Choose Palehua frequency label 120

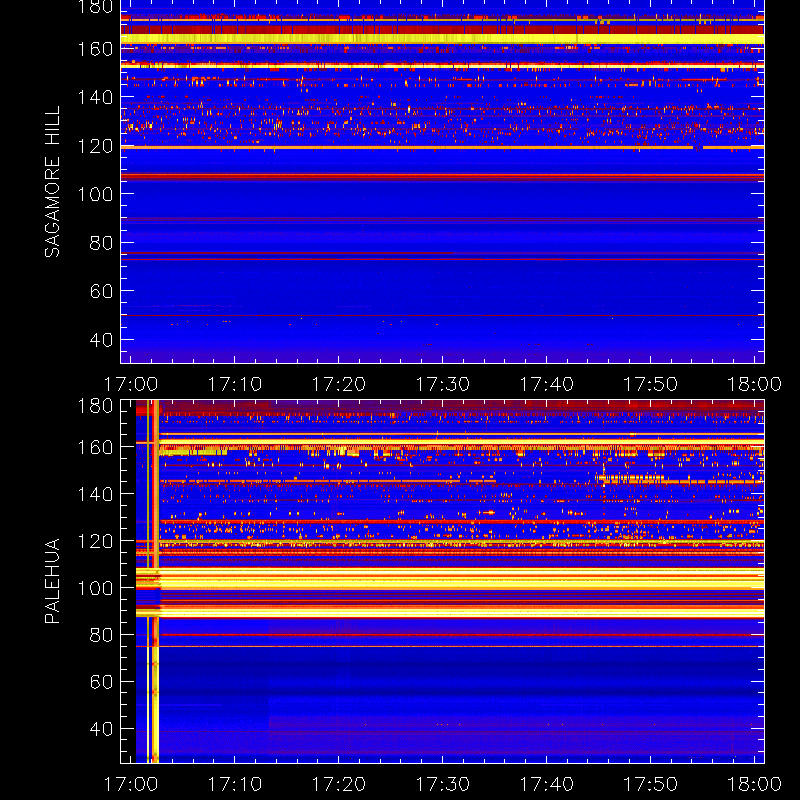95,541
